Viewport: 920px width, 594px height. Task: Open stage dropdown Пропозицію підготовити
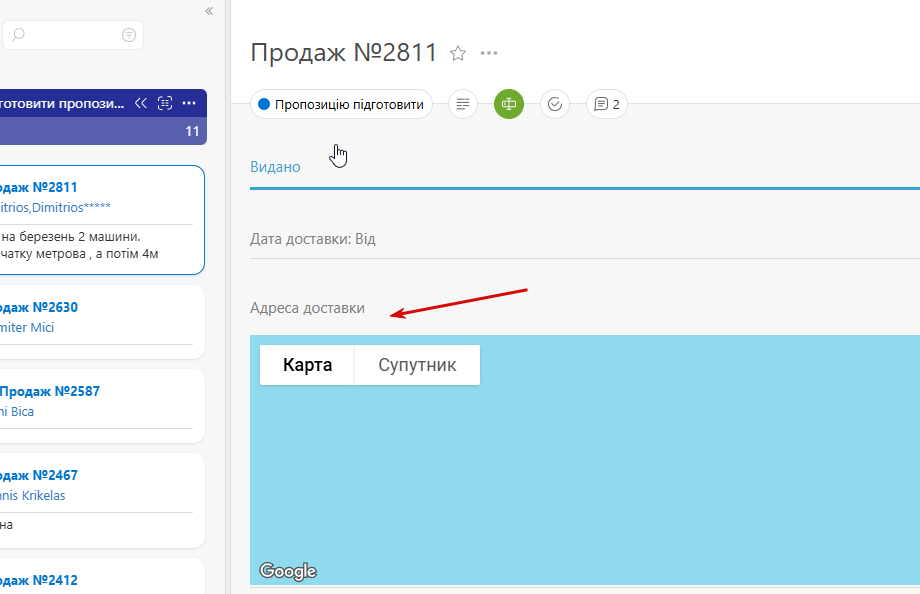(x=341, y=104)
